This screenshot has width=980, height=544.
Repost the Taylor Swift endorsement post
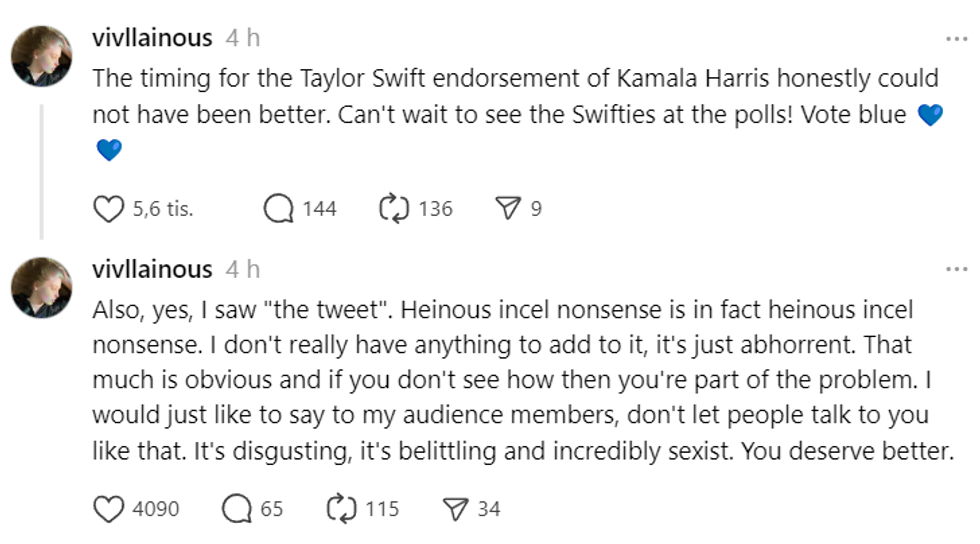point(392,209)
